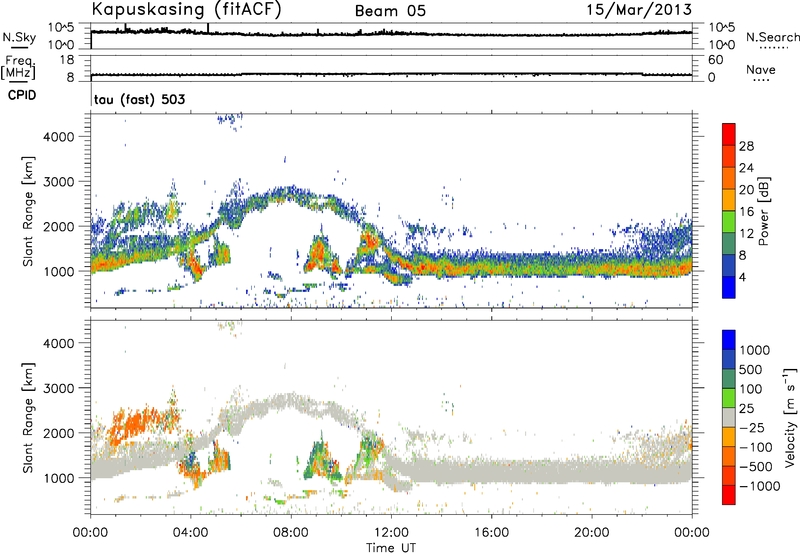Click the "24" label on the Power scale
Screen dimensions: 800x554
coord(746,168)
